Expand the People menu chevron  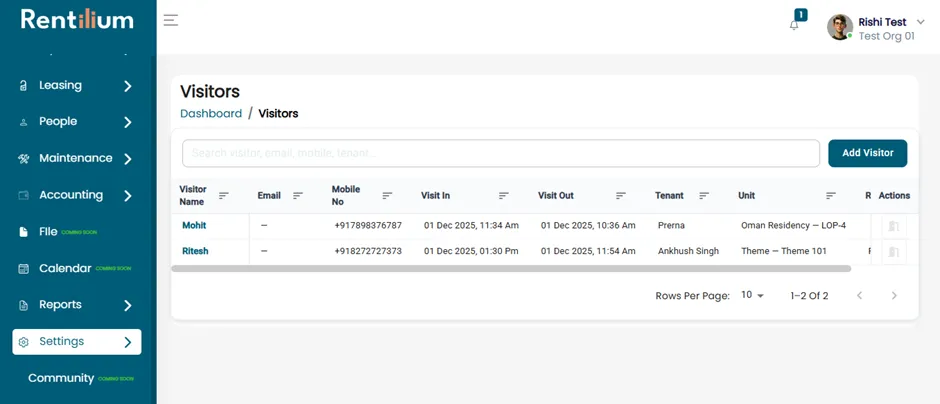128,123
